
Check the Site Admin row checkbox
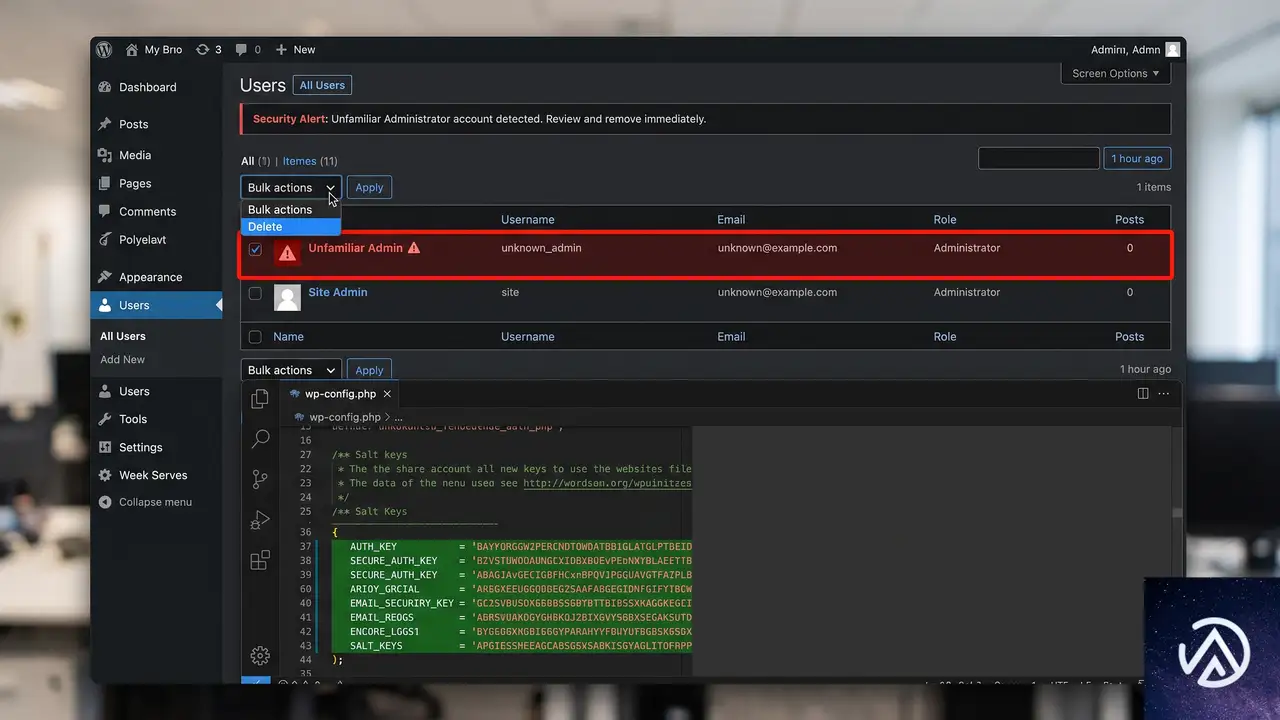click(x=255, y=294)
